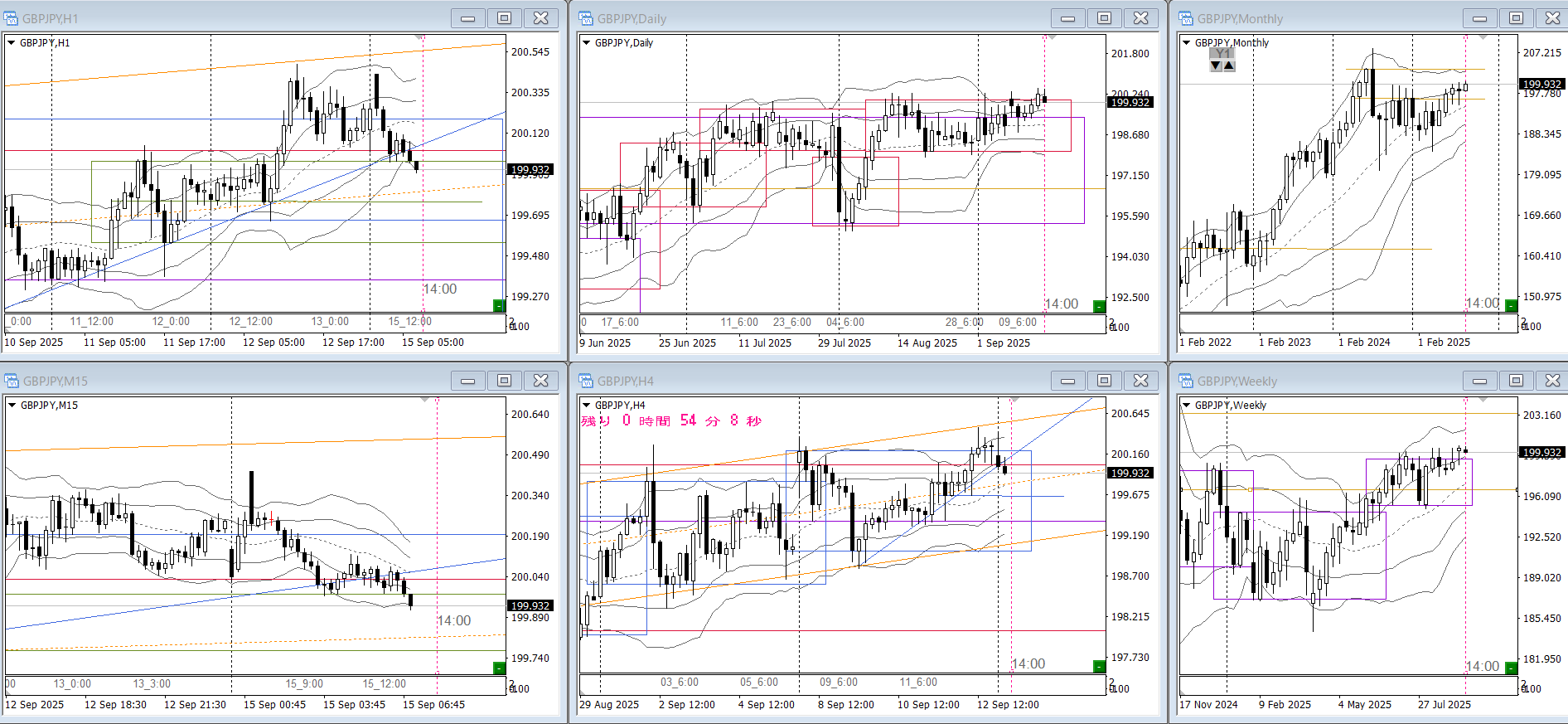Click the GBPJPY,H1 chart window icon

pos(12,18)
